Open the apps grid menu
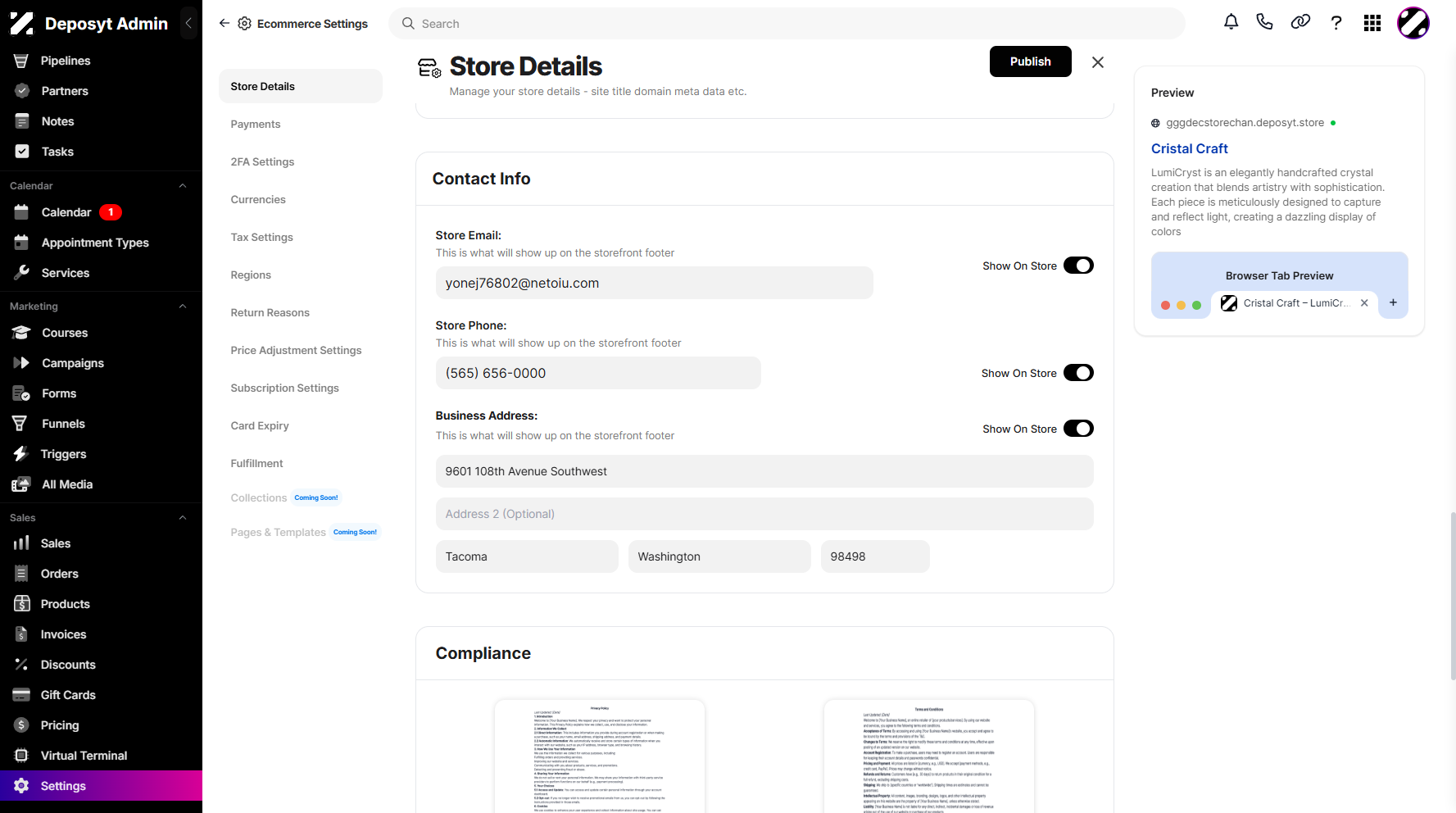1456x813 pixels. pyautogui.click(x=1372, y=23)
